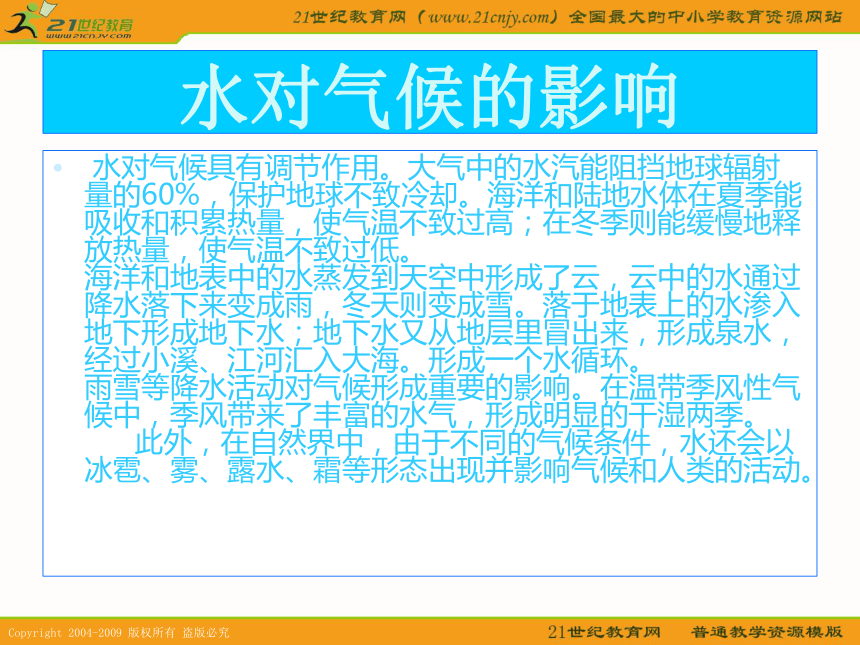Click line starting 冰雹、雾、露水、霜
The image size is (860, 645).
tap(448, 471)
